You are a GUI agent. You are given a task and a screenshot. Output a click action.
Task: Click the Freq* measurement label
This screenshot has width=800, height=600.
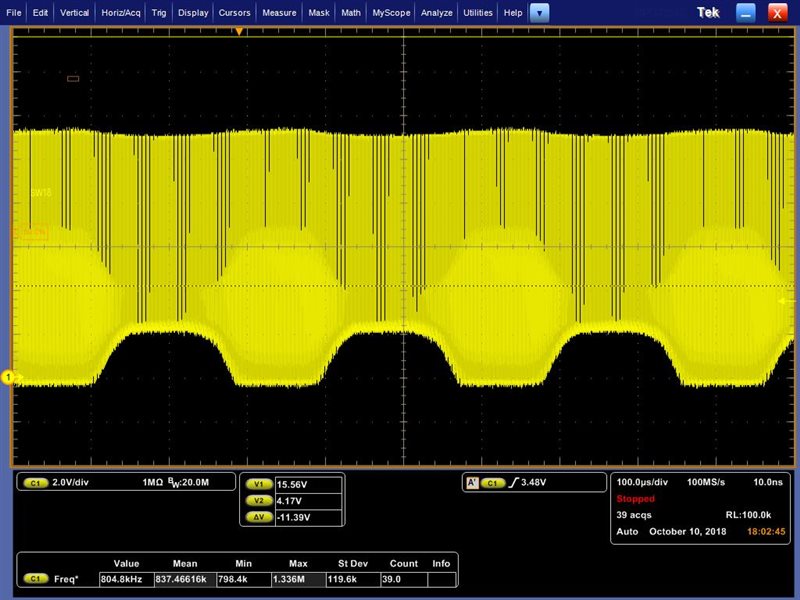66,579
